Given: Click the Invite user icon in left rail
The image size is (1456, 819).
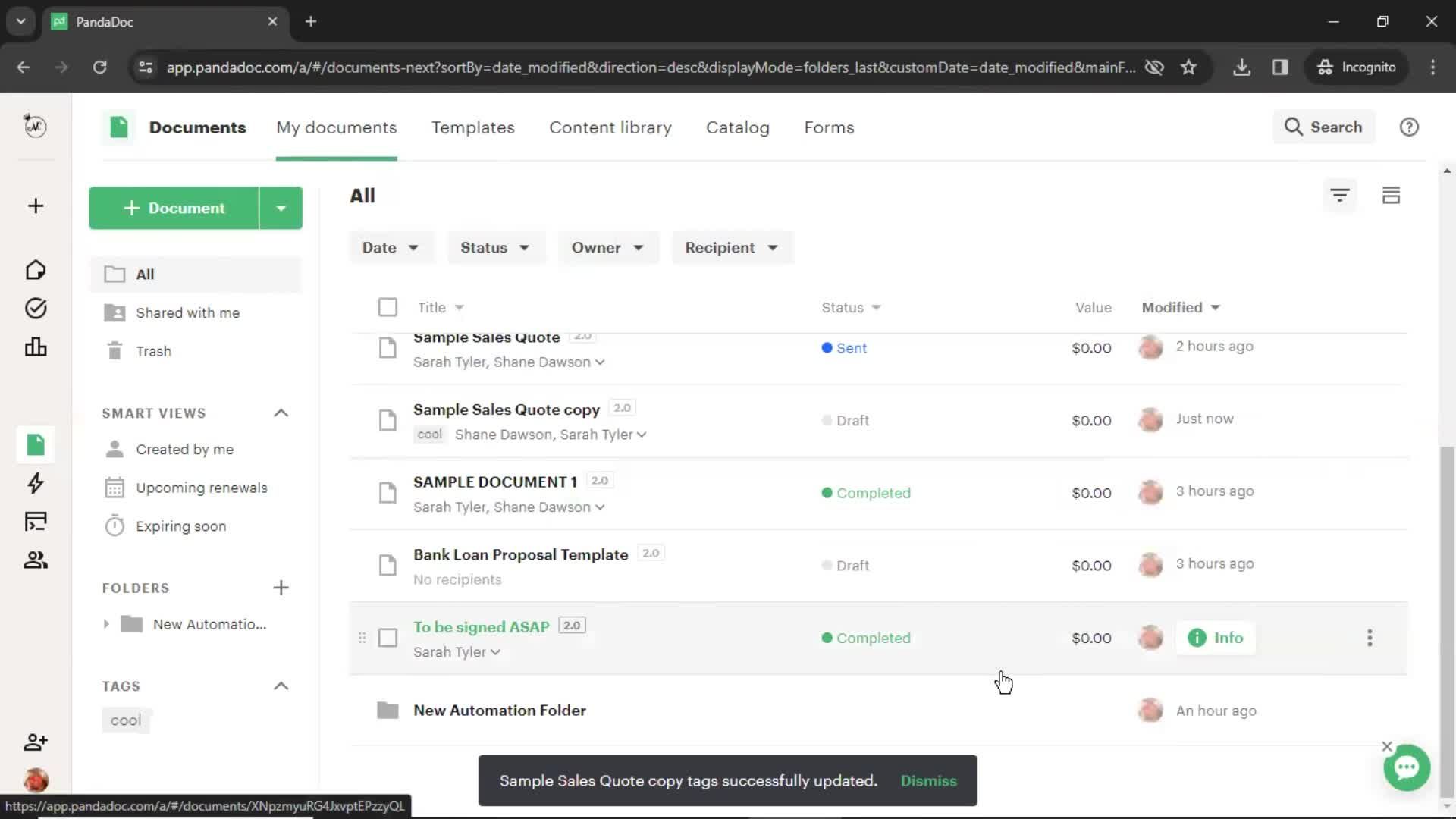Looking at the screenshot, I should [x=36, y=742].
